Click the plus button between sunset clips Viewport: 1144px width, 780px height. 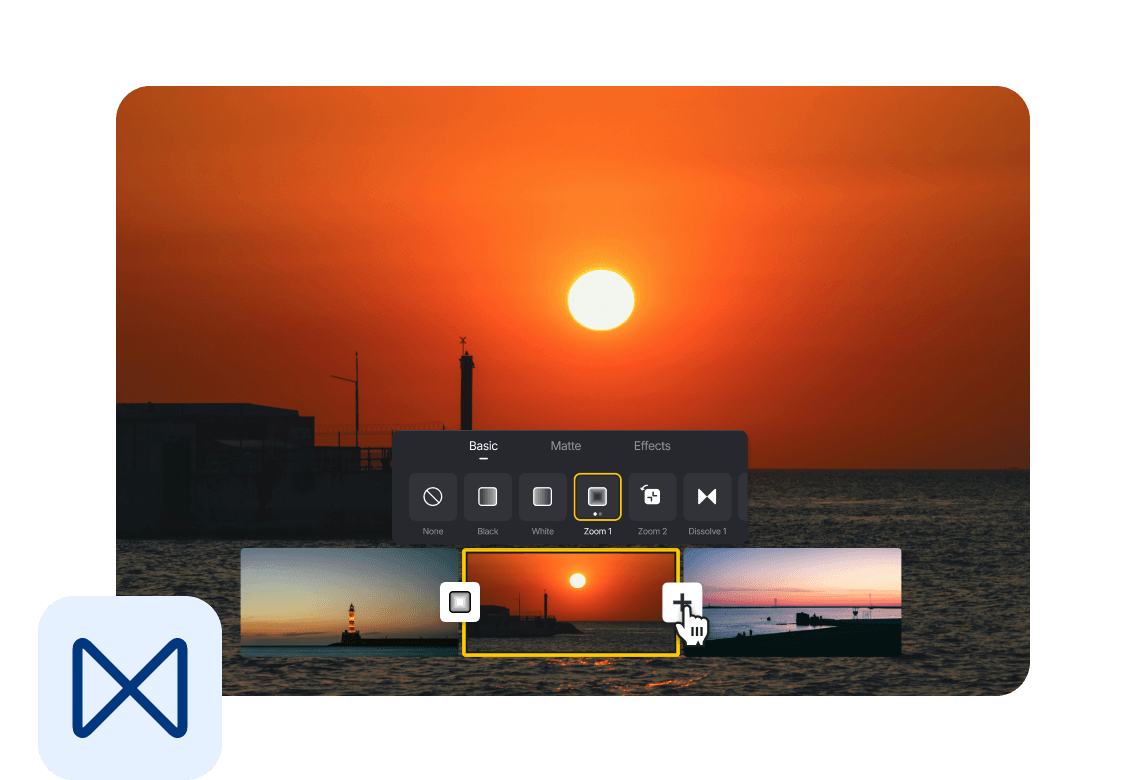click(681, 602)
